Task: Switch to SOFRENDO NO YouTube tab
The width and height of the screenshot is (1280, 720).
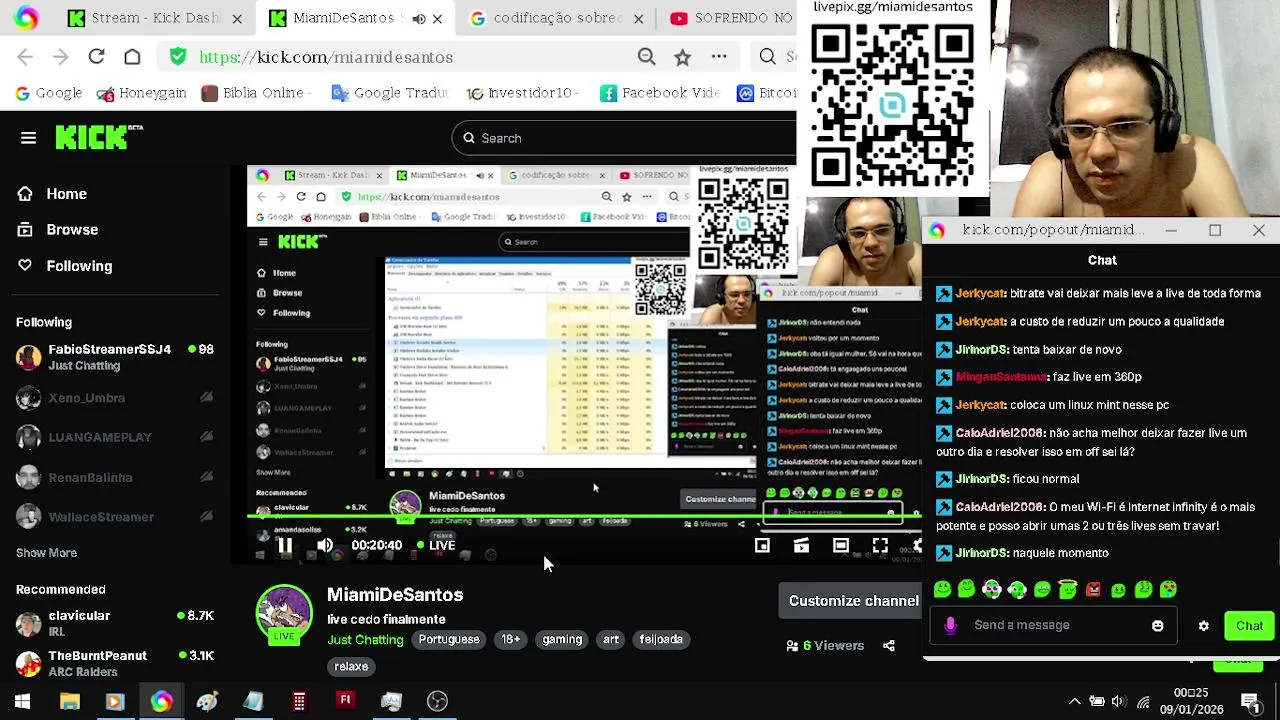Action: coord(730,18)
